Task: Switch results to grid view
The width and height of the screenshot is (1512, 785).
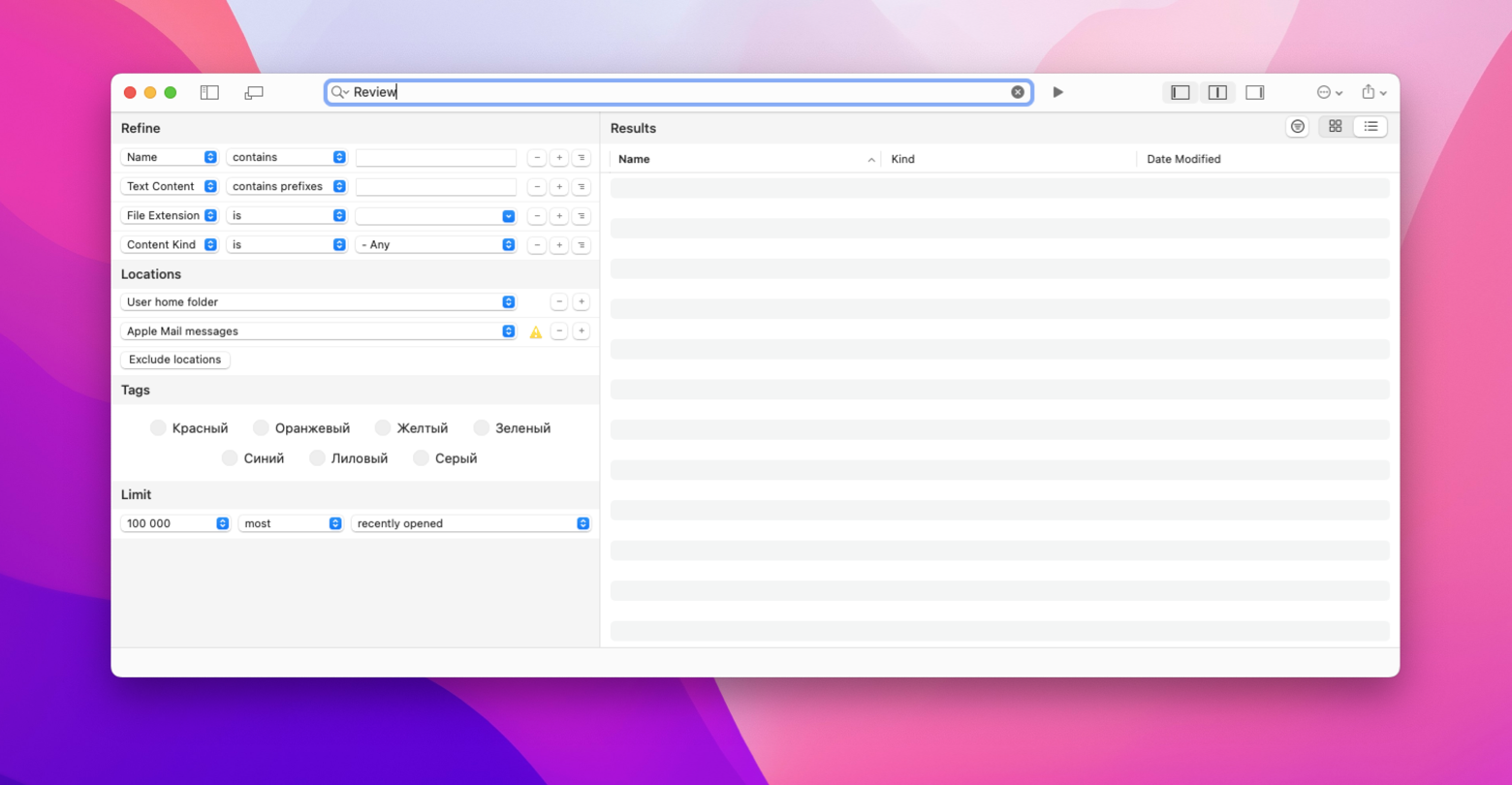Action: pyautogui.click(x=1335, y=127)
